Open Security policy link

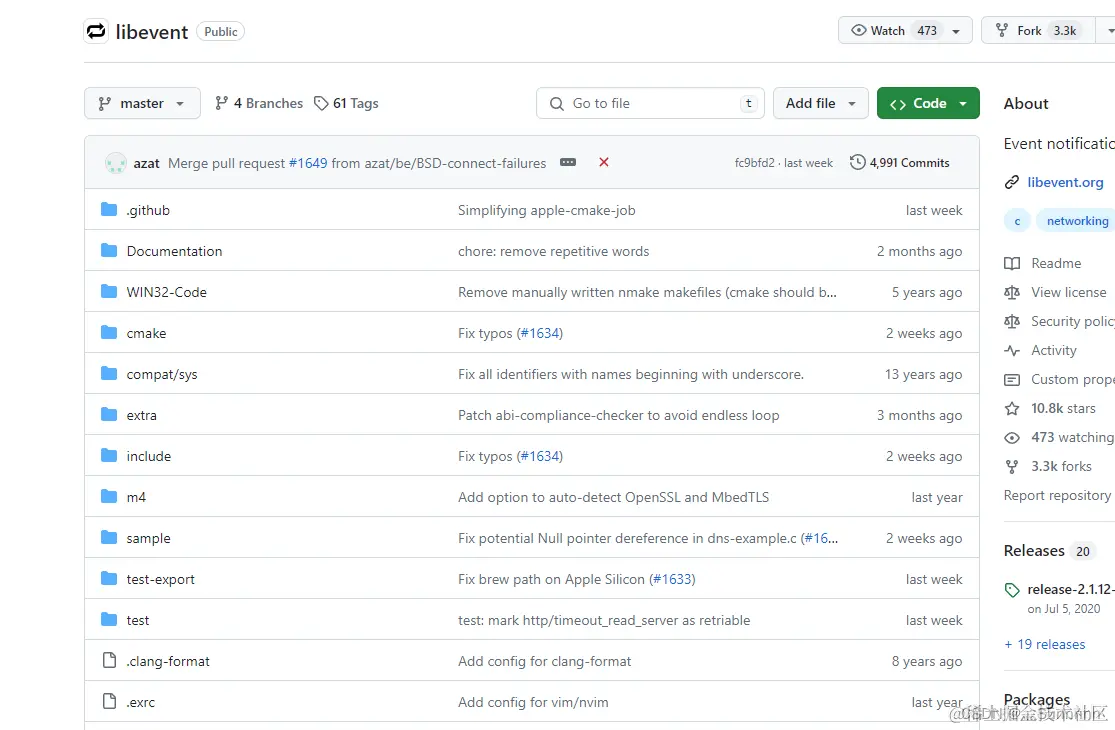click(x=1072, y=321)
